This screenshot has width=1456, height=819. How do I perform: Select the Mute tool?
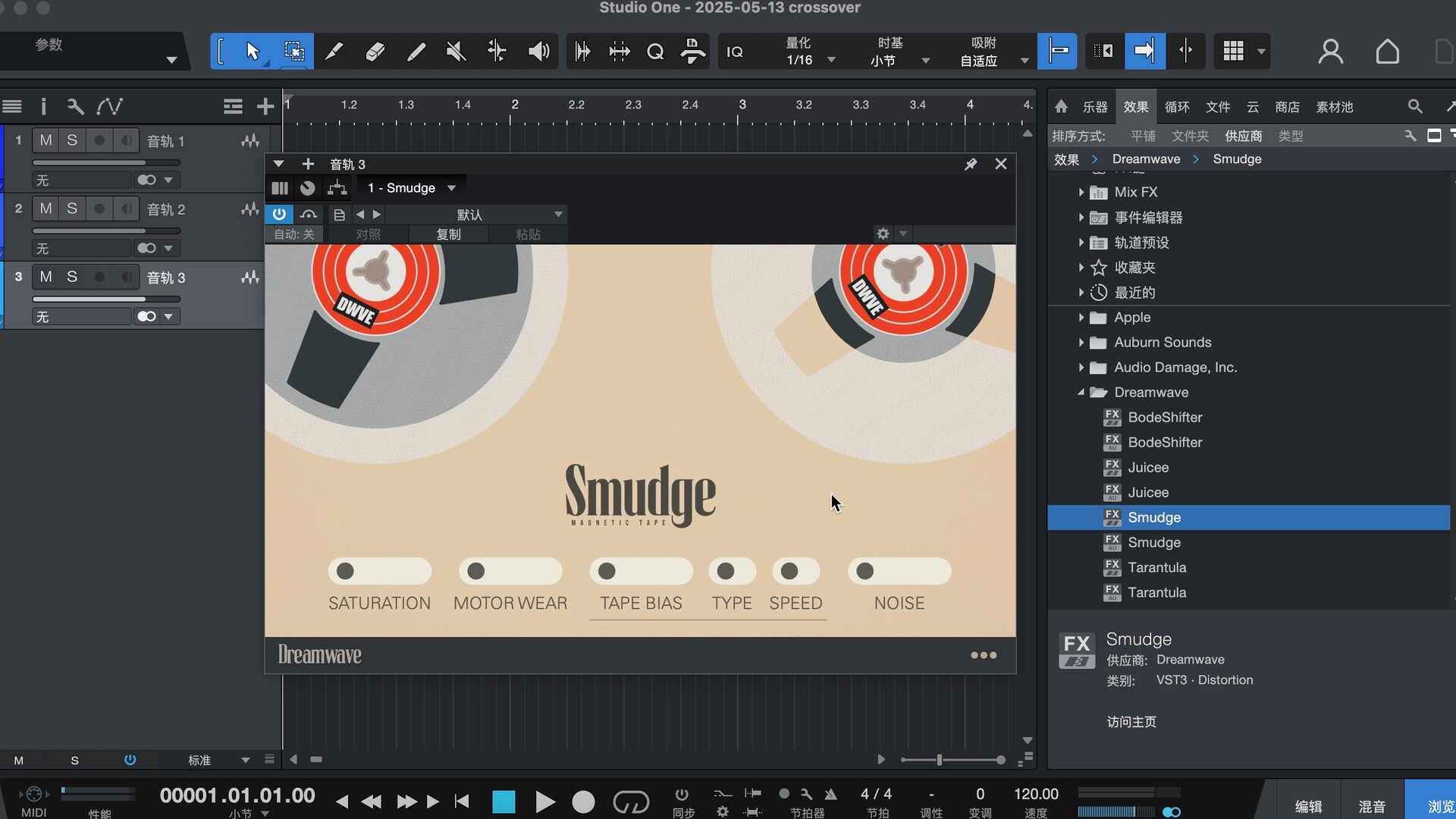click(456, 52)
